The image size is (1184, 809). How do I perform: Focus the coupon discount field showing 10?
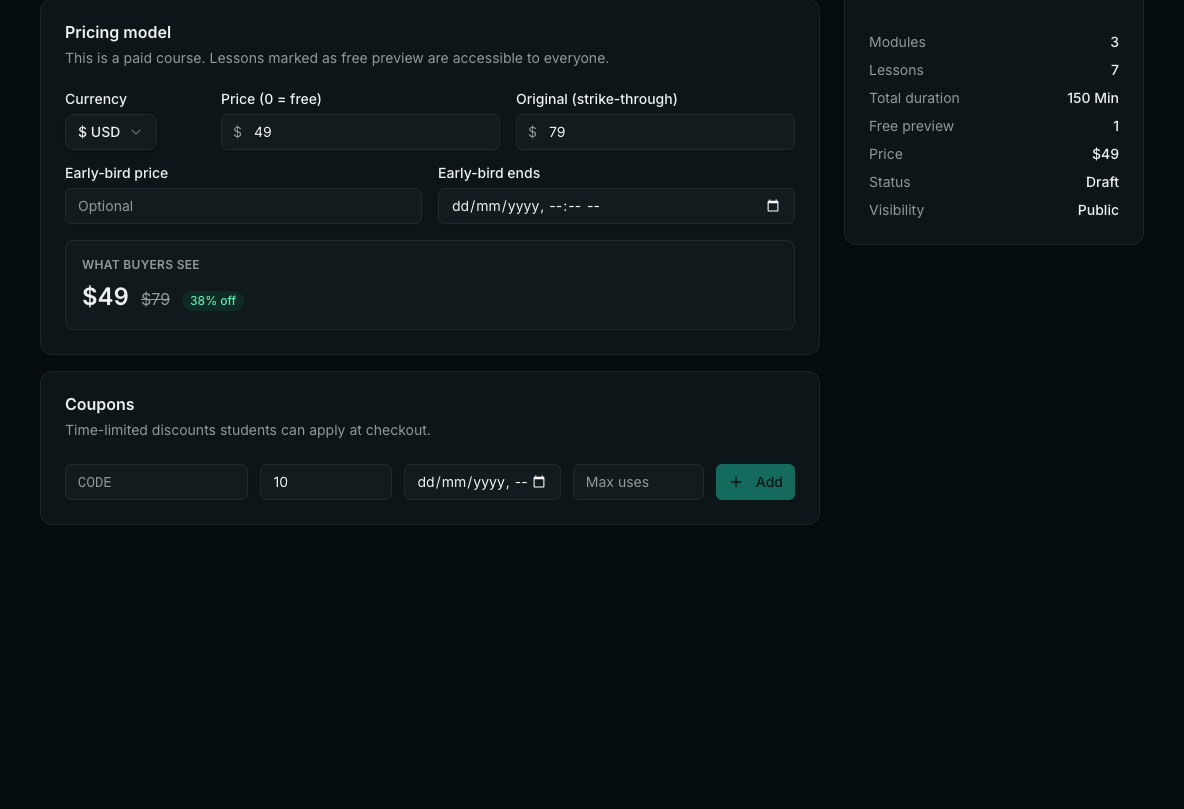click(x=326, y=482)
